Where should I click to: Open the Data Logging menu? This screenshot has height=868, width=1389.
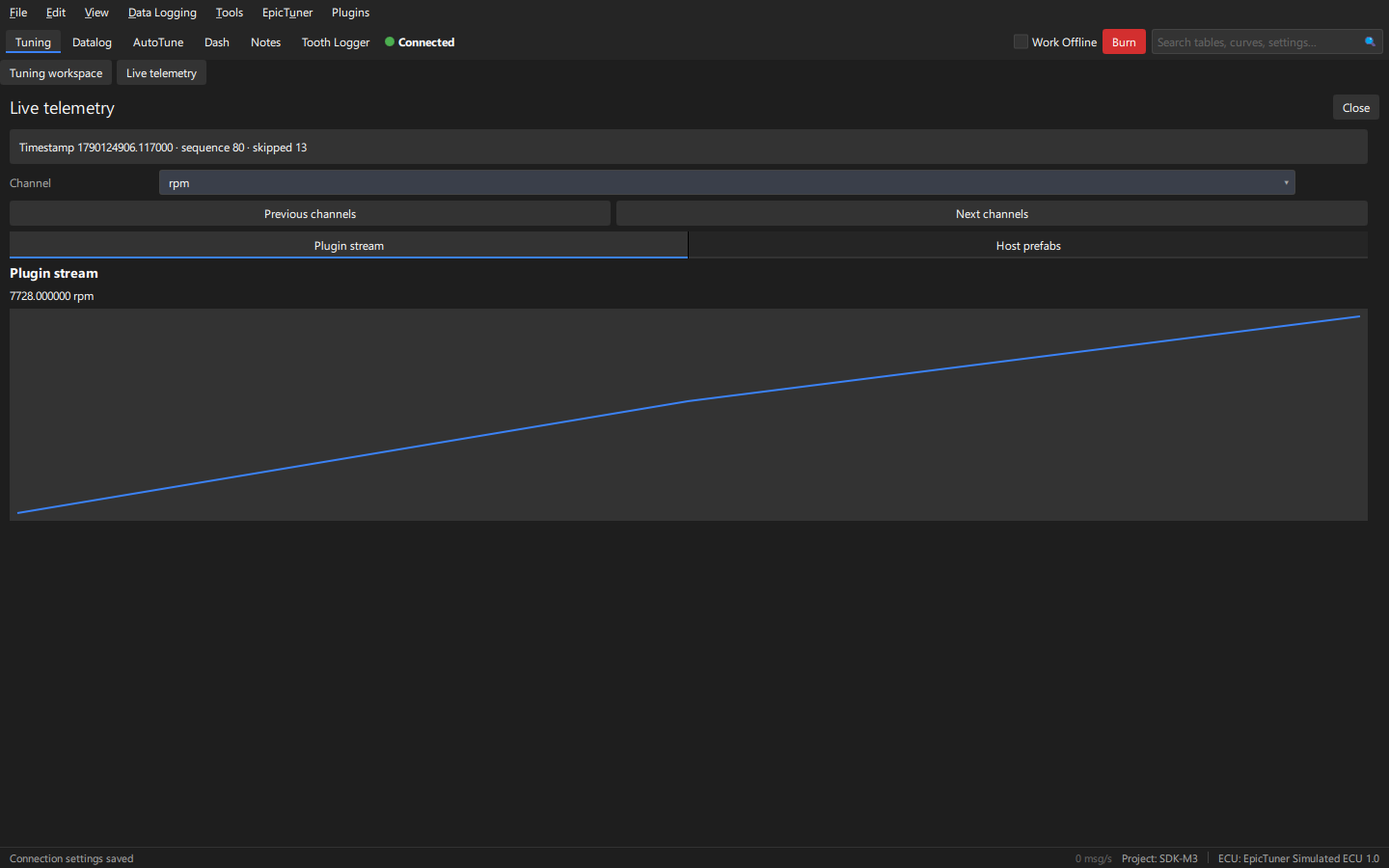162,13
